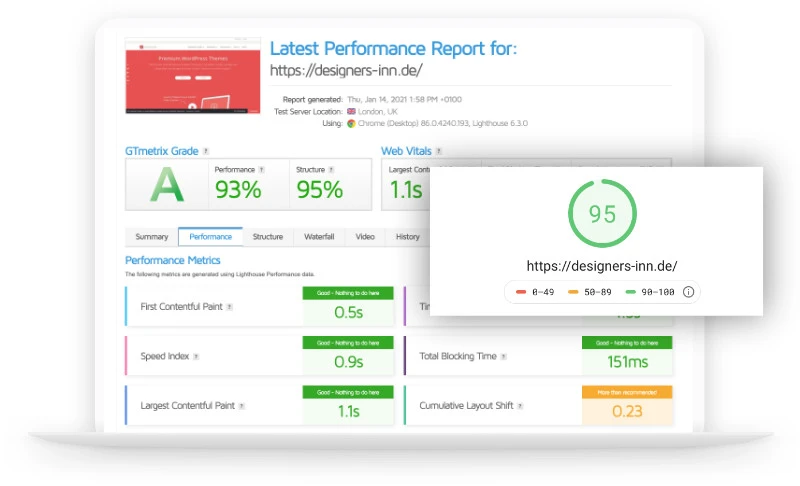
Task: Open the Summary tab
Action: [152, 237]
